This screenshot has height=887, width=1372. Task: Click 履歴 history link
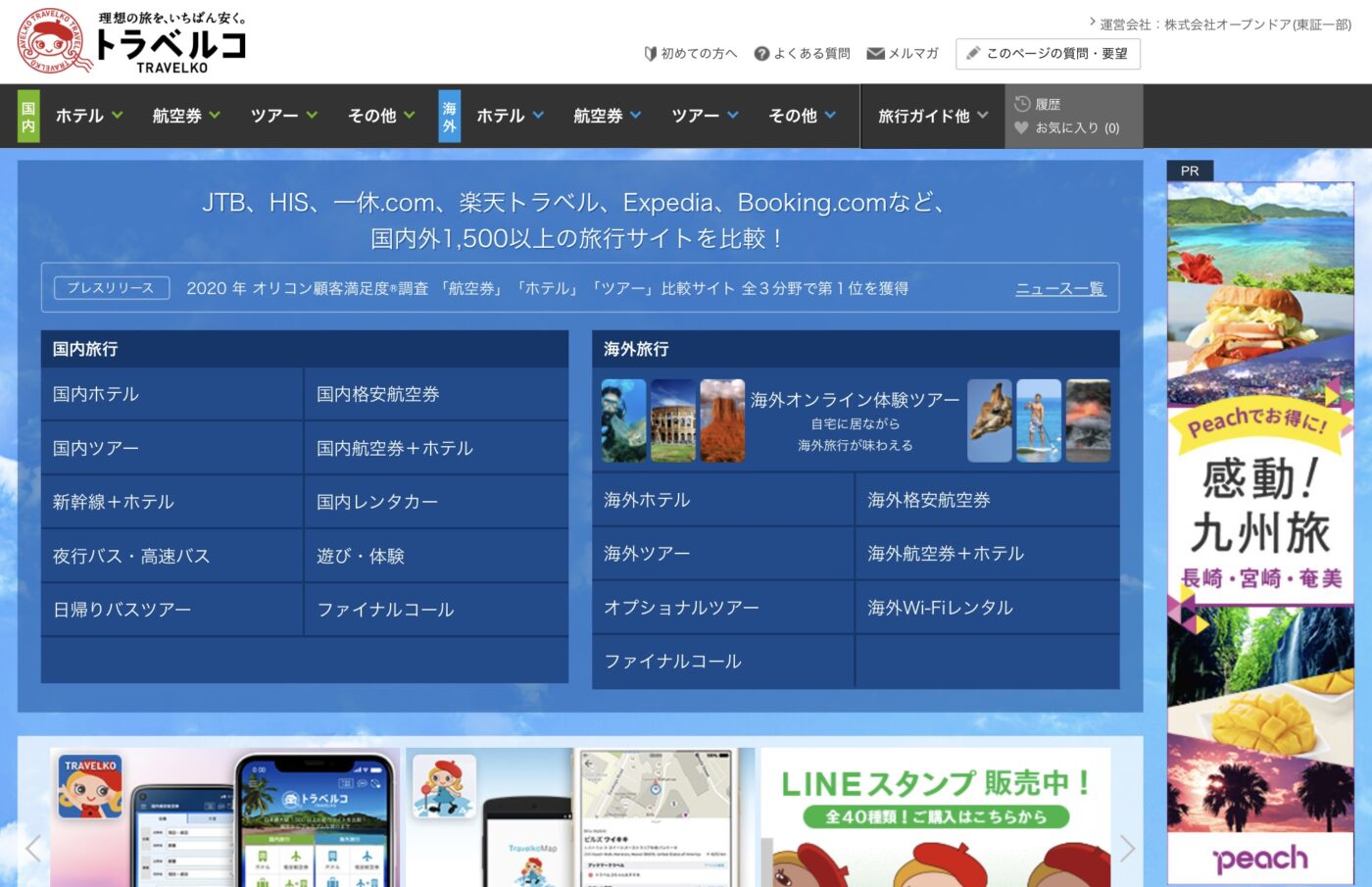1049,104
